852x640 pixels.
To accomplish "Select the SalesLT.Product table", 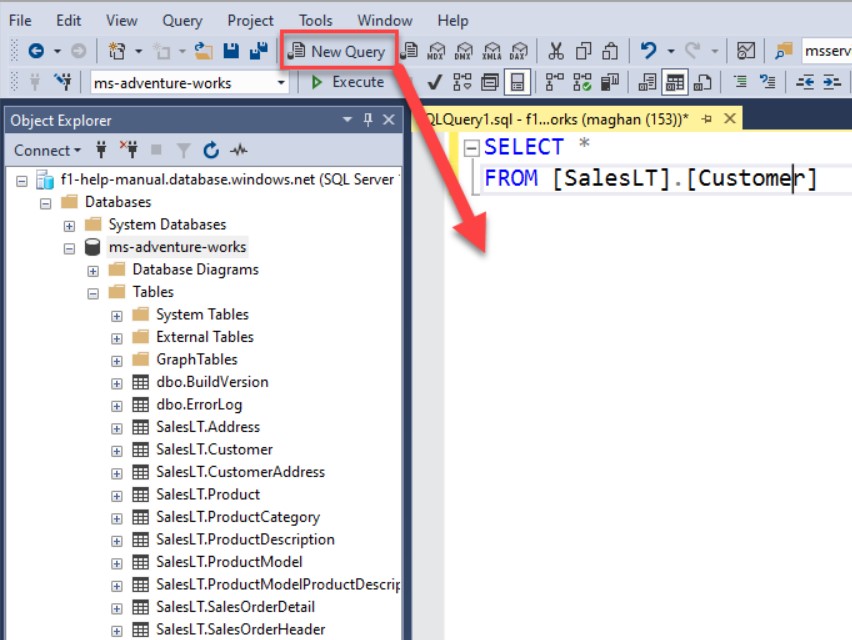I will pyautogui.click(x=208, y=494).
